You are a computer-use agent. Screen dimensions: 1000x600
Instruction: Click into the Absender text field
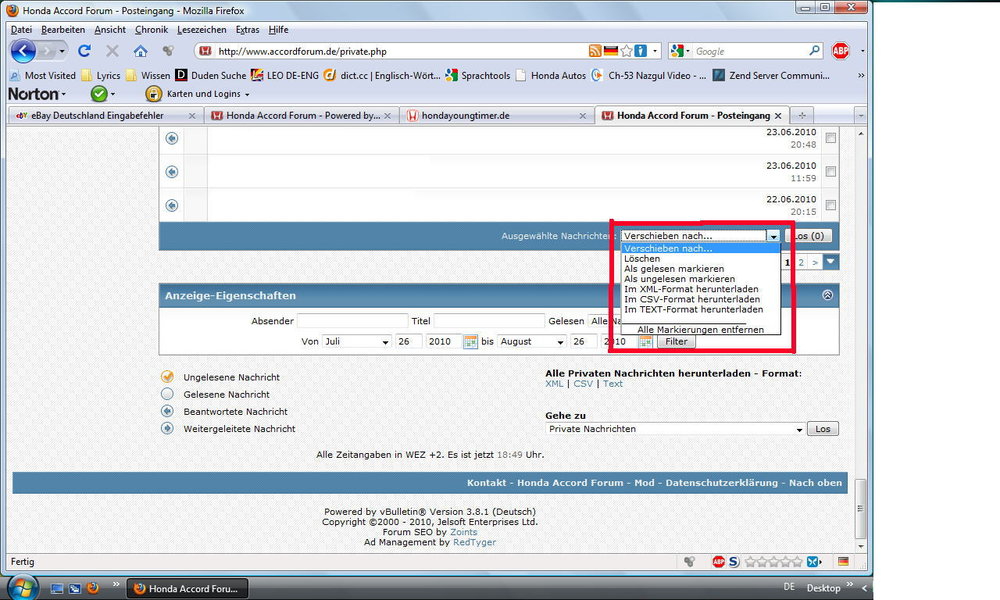click(x=353, y=321)
